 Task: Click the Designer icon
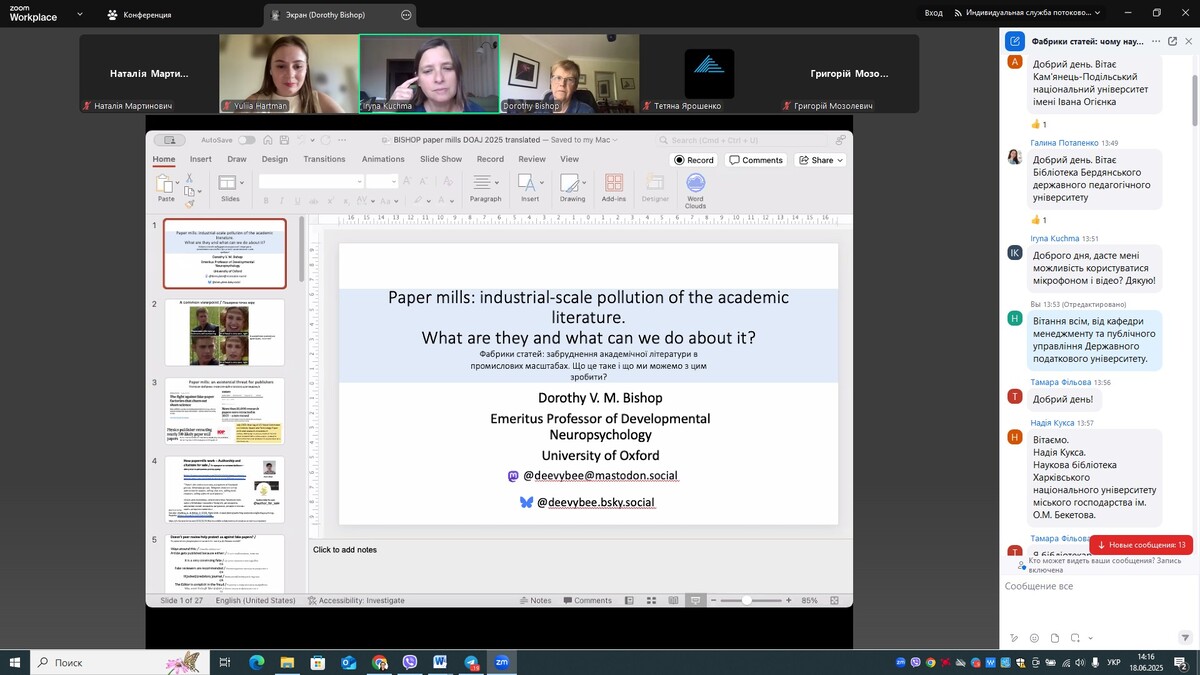(x=655, y=182)
